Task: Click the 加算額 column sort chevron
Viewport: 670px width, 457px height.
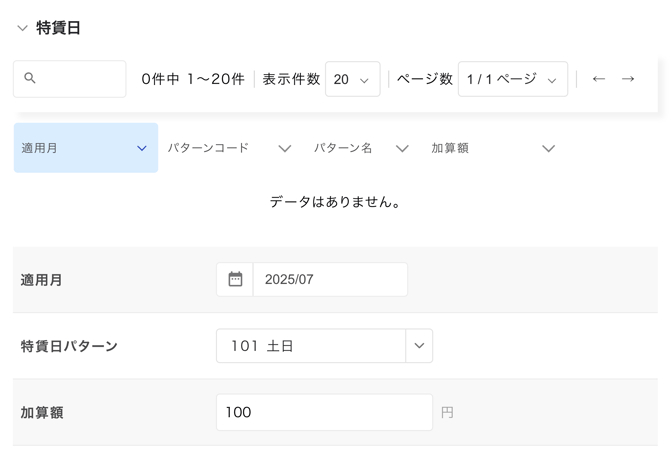Action: pyautogui.click(x=548, y=149)
